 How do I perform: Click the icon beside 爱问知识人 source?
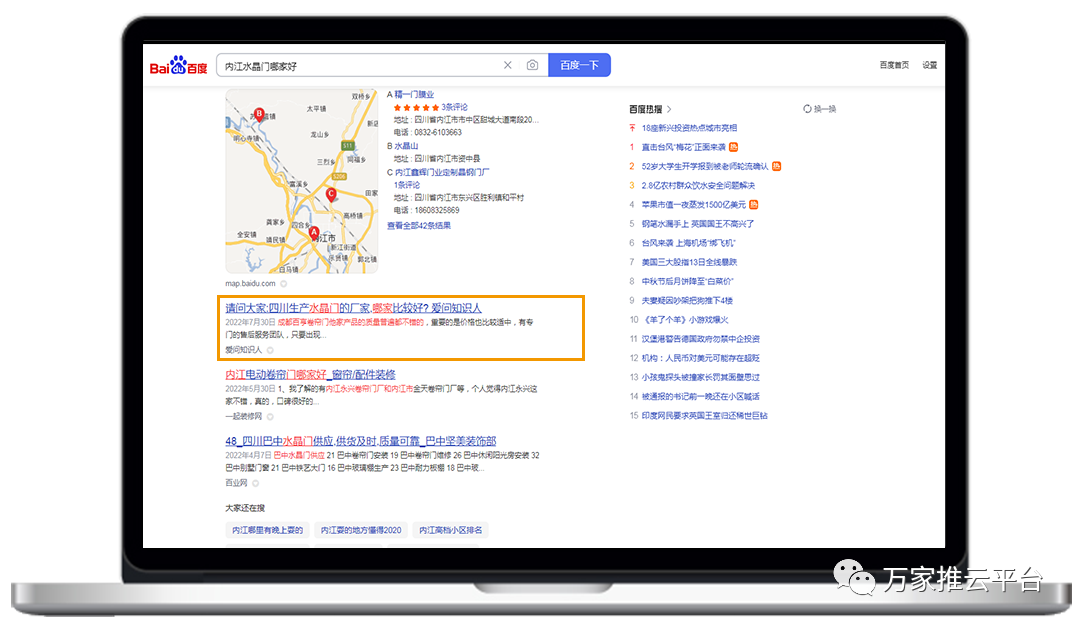click(270, 350)
